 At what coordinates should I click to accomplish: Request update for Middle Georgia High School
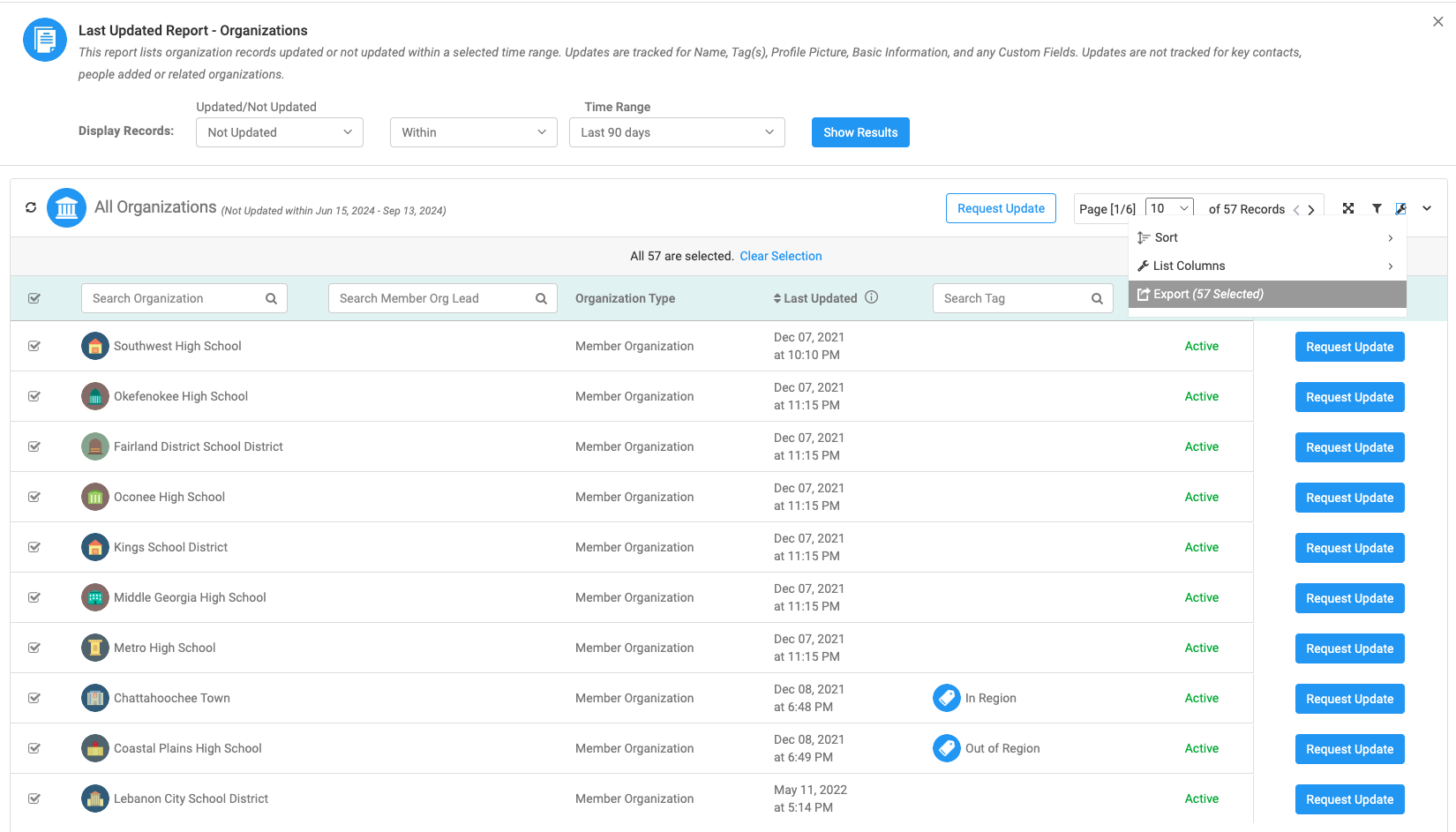(1349, 598)
